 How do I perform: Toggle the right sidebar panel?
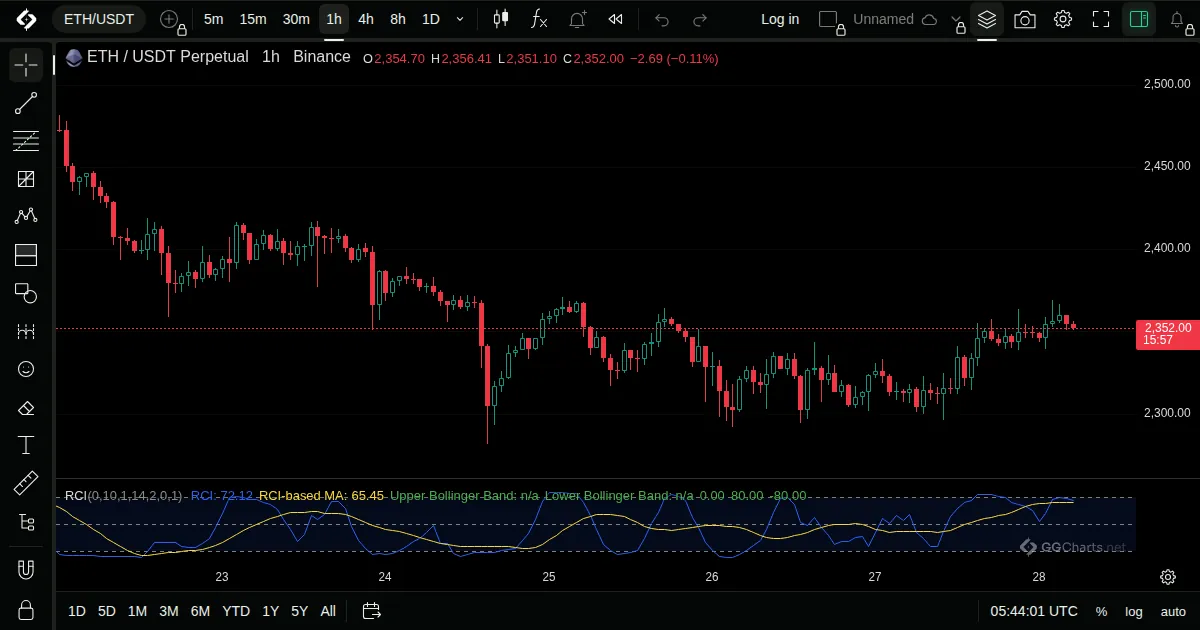pyautogui.click(x=1138, y=19)
